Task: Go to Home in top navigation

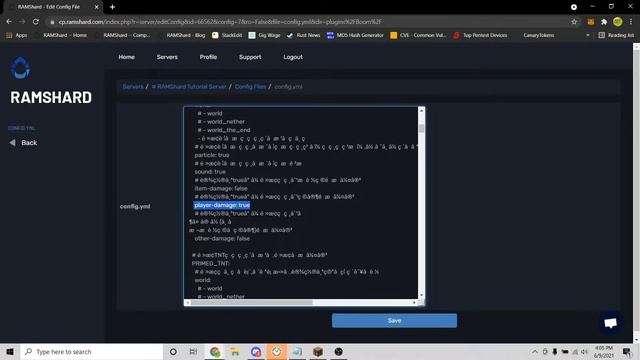Action: pyautogui.click(x=127, y=57)
